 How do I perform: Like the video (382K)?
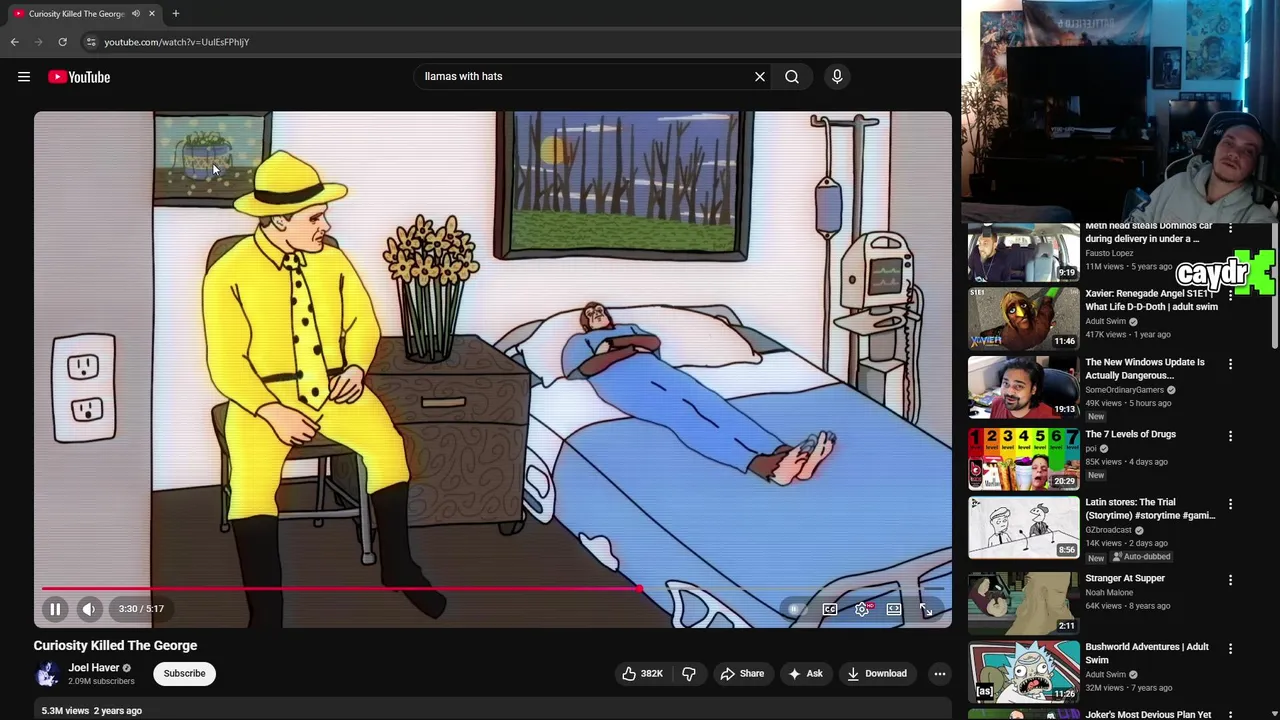pos(642,674)
